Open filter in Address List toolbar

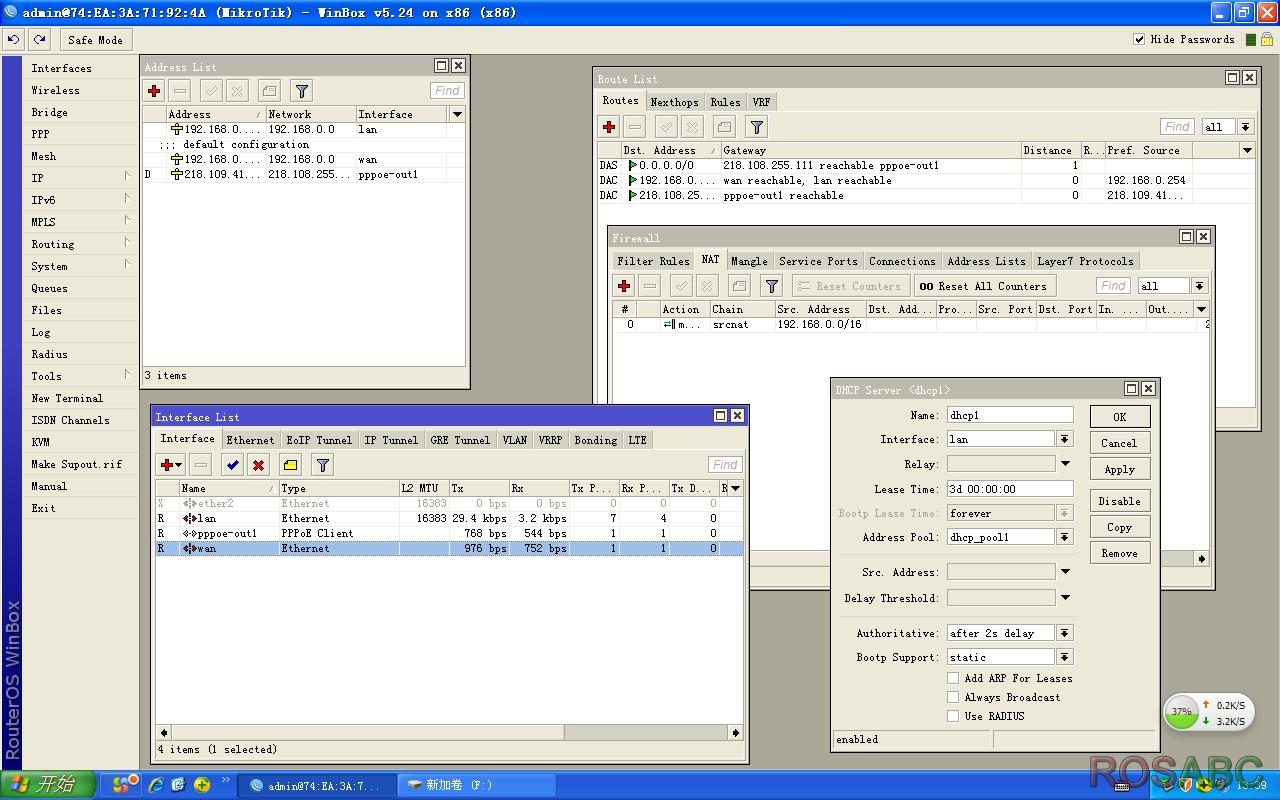click(301, 91)
